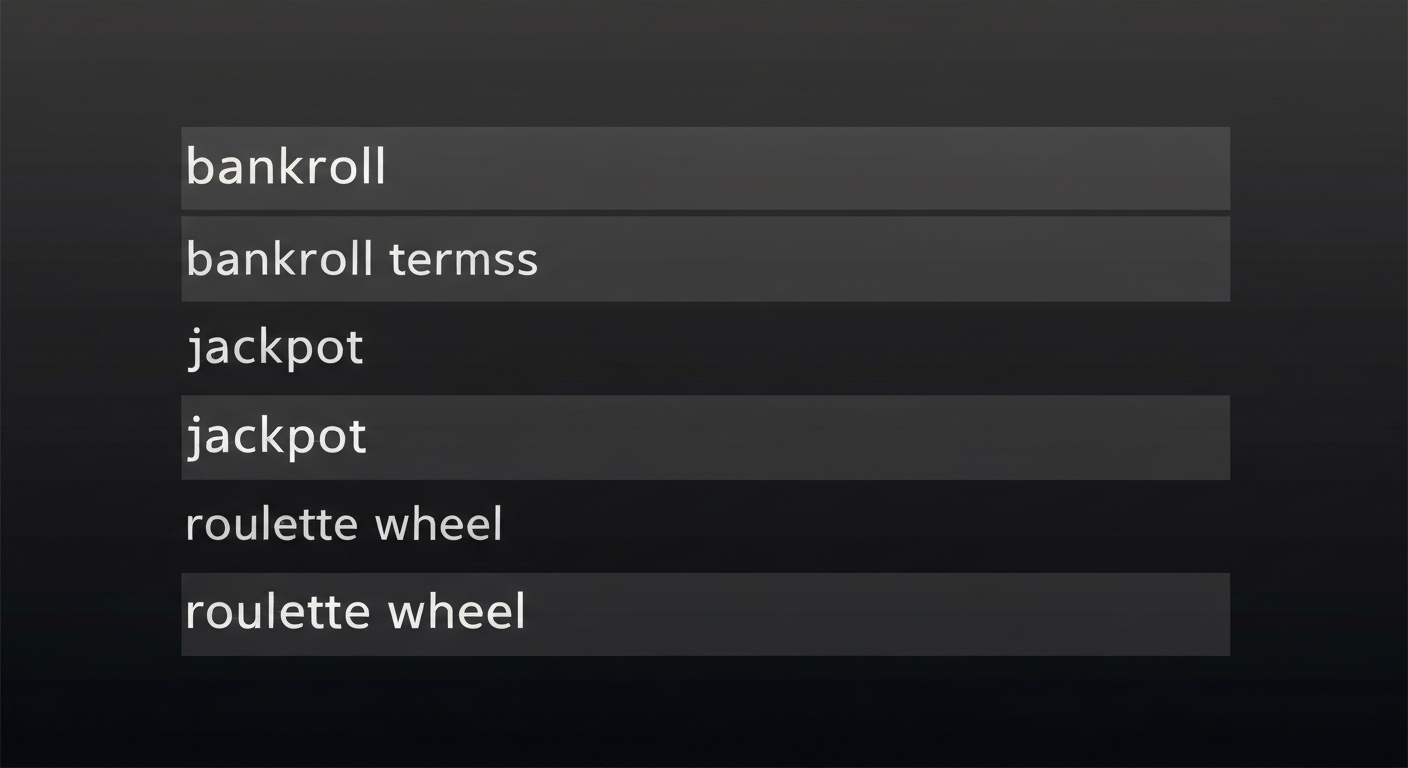1408x768 pixels.
Task: Pick the "jackpot" text without gray background
Action: (275, 350)
